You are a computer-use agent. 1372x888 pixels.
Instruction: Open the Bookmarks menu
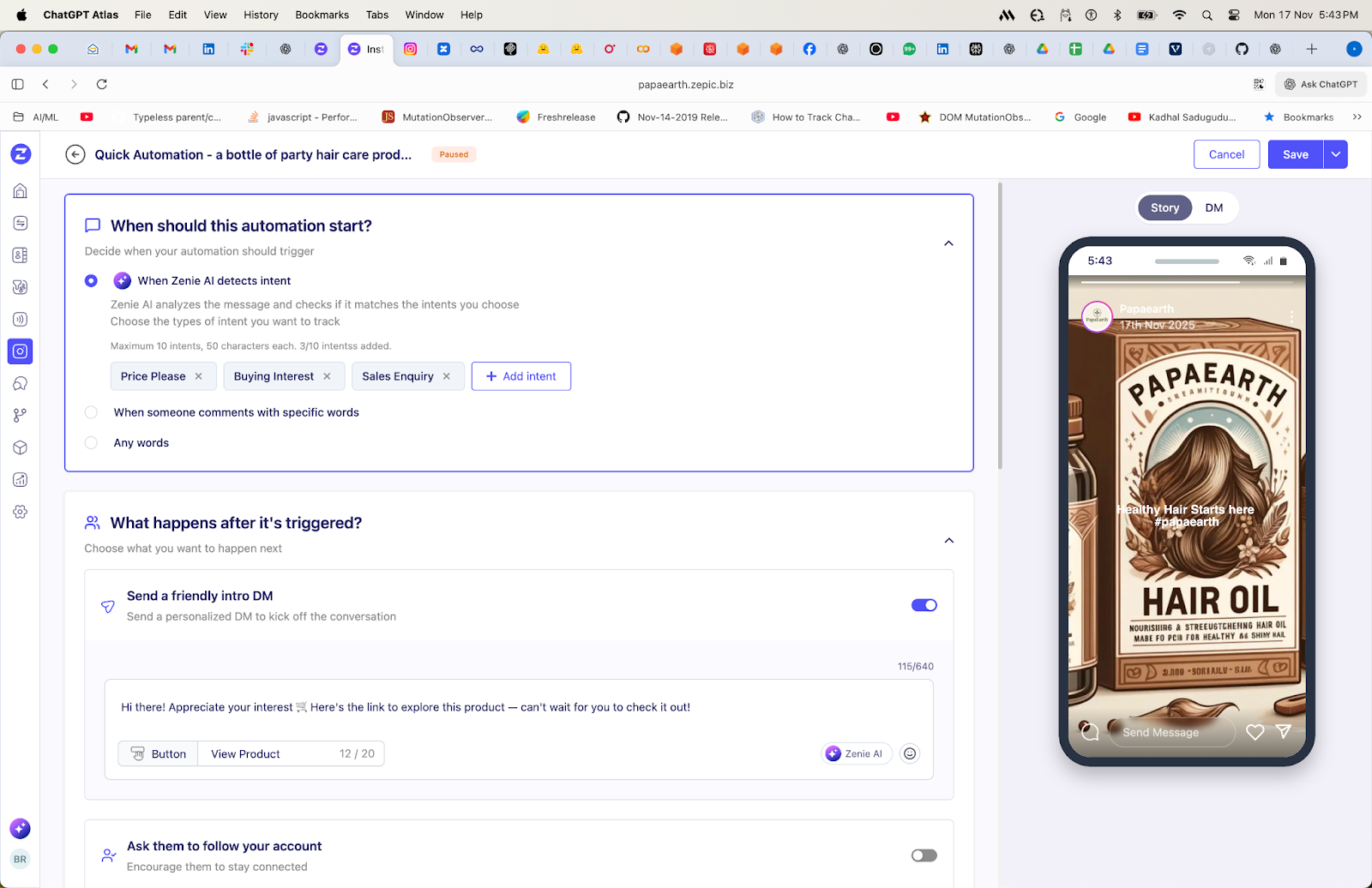tap(322, 15)
